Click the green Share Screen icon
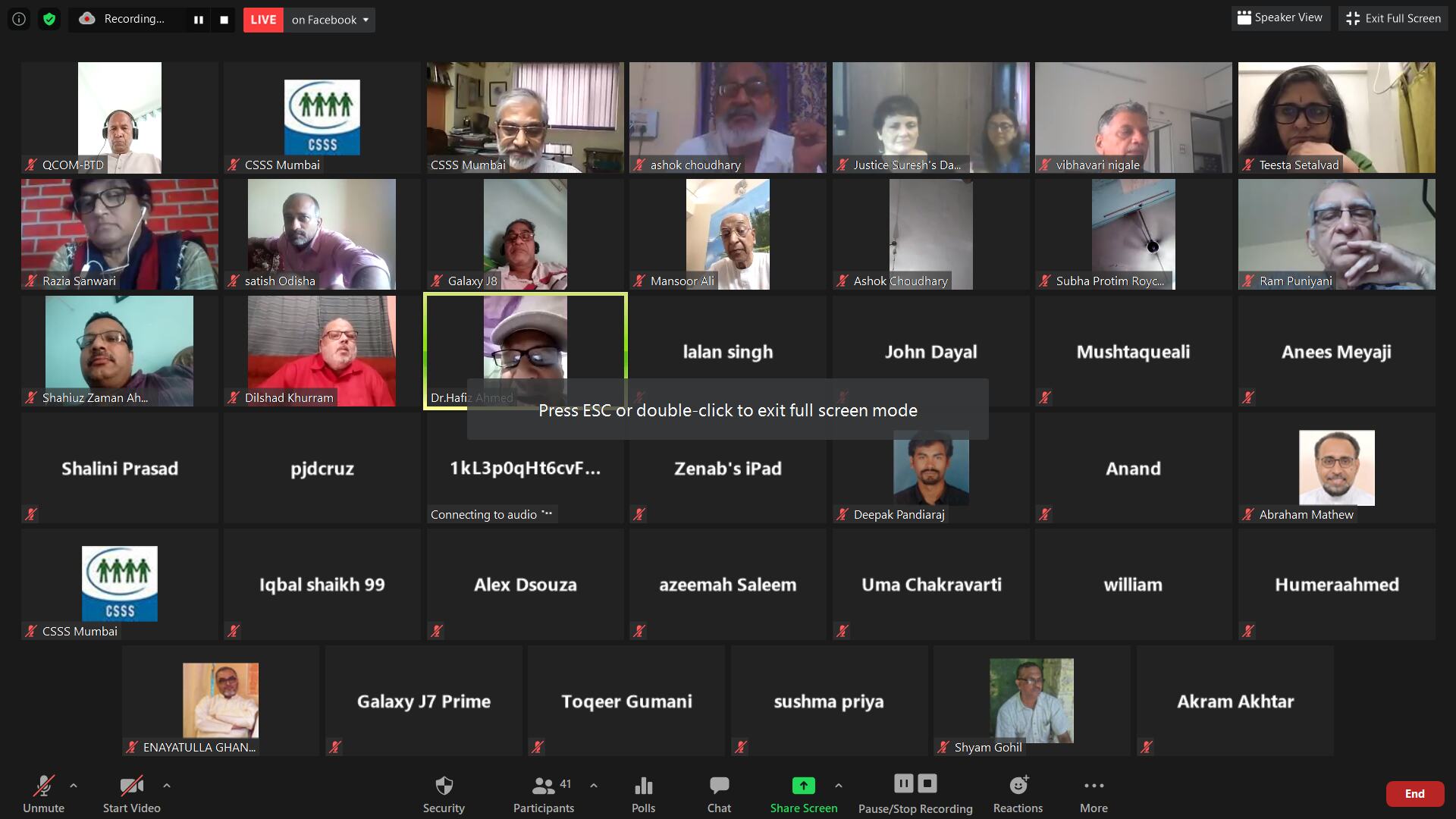 click(x=803, y=786)
